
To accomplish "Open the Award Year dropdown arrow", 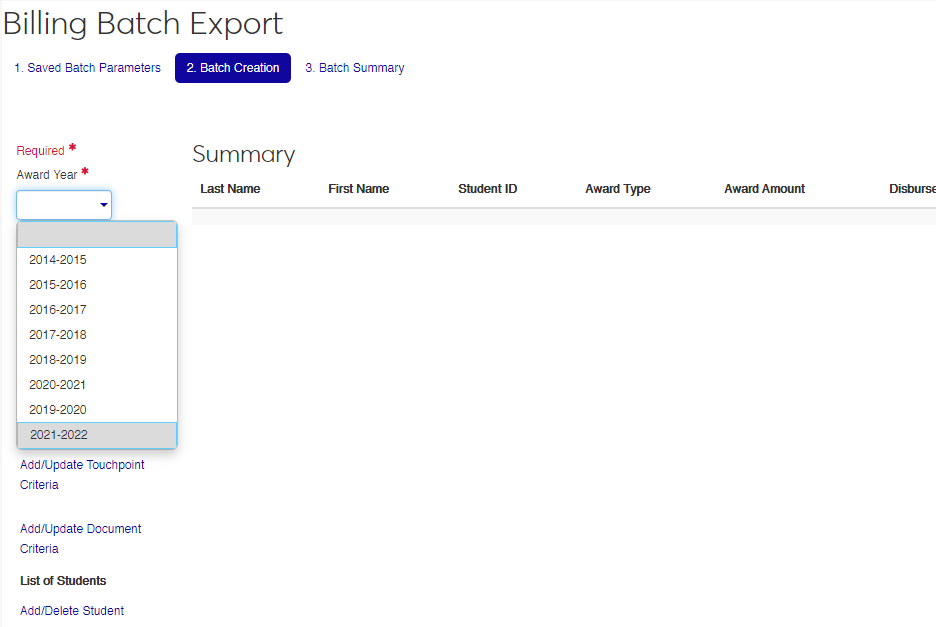I will tap(103, 205).
